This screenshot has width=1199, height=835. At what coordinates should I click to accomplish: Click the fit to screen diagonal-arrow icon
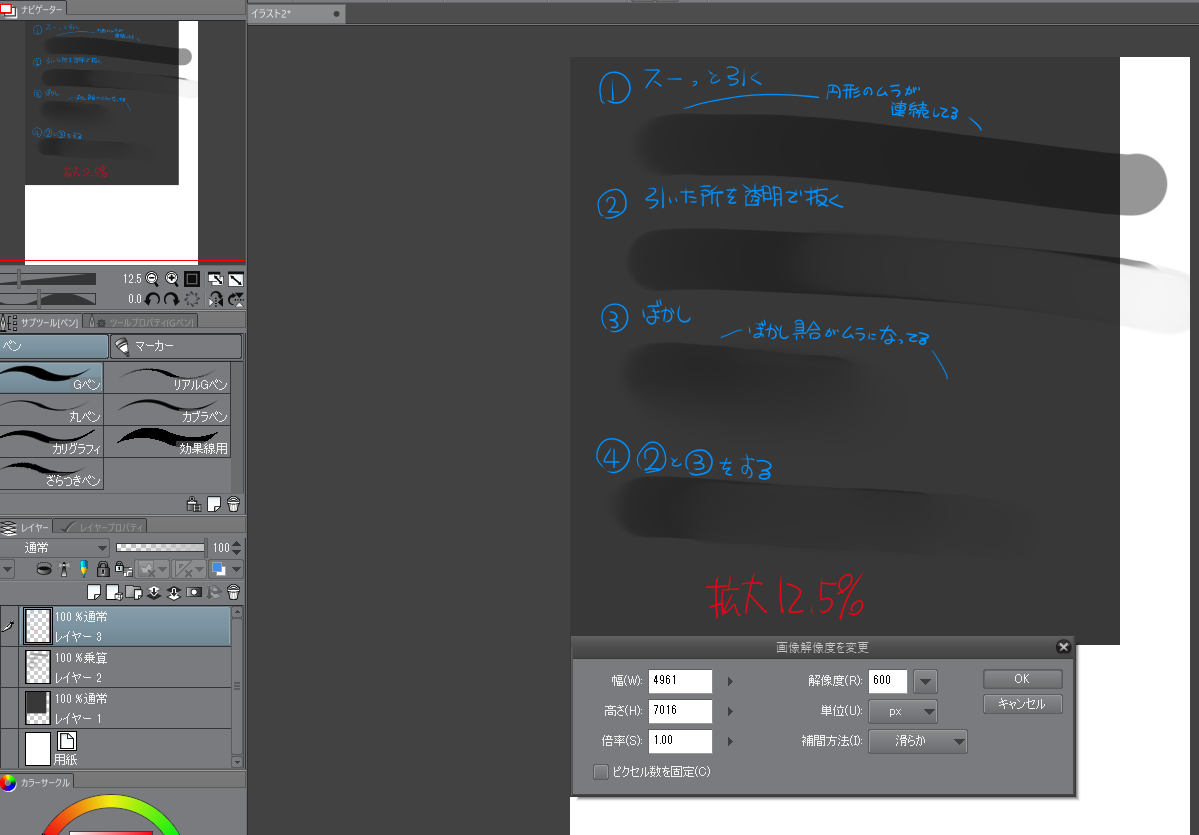(x=236, y=279)
